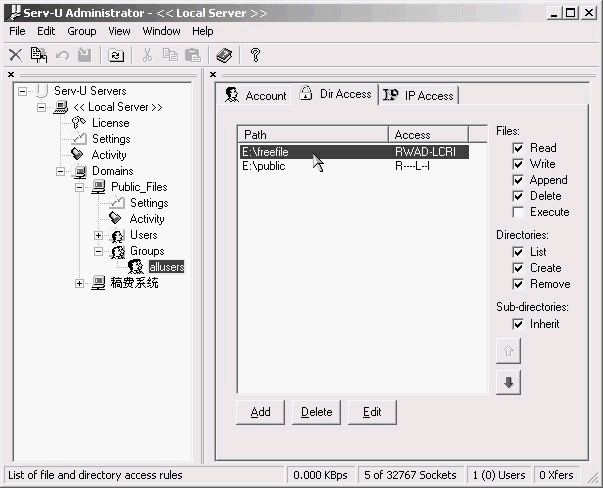Move rule down with arrow button
603x488 pixels.
(508, 382)
